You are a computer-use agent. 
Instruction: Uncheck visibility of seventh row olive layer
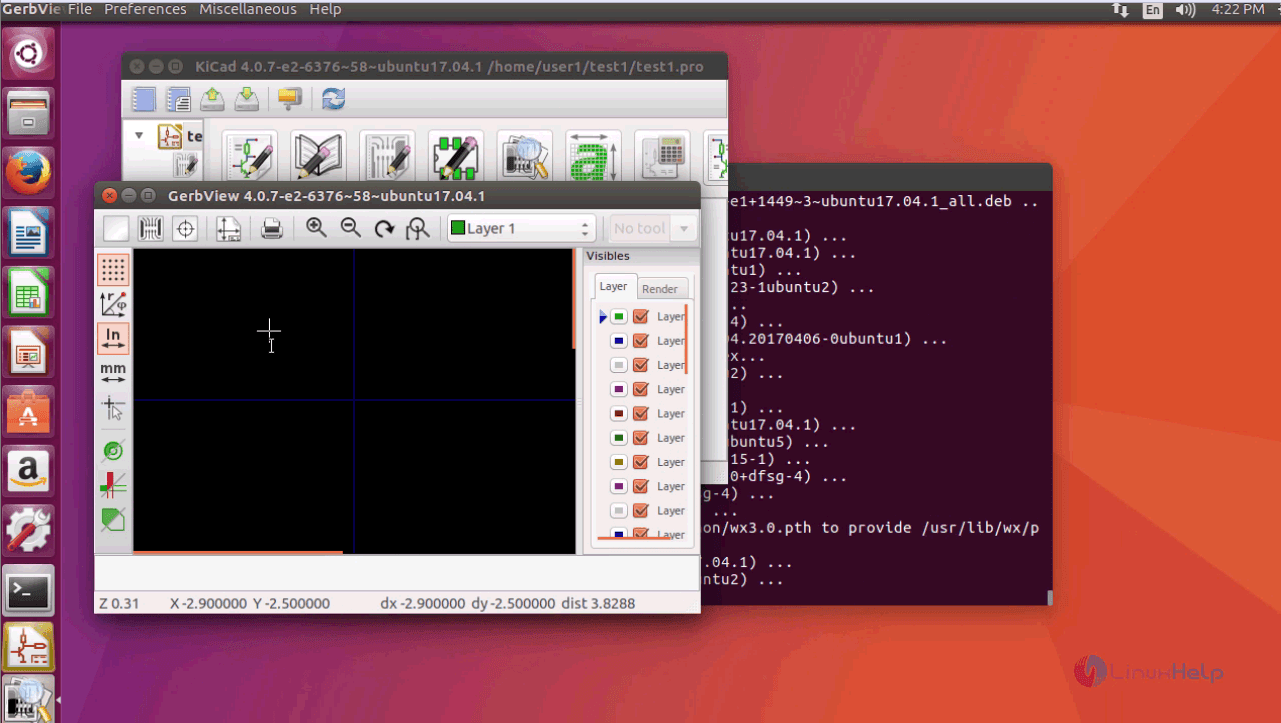(x=641, y=462)
